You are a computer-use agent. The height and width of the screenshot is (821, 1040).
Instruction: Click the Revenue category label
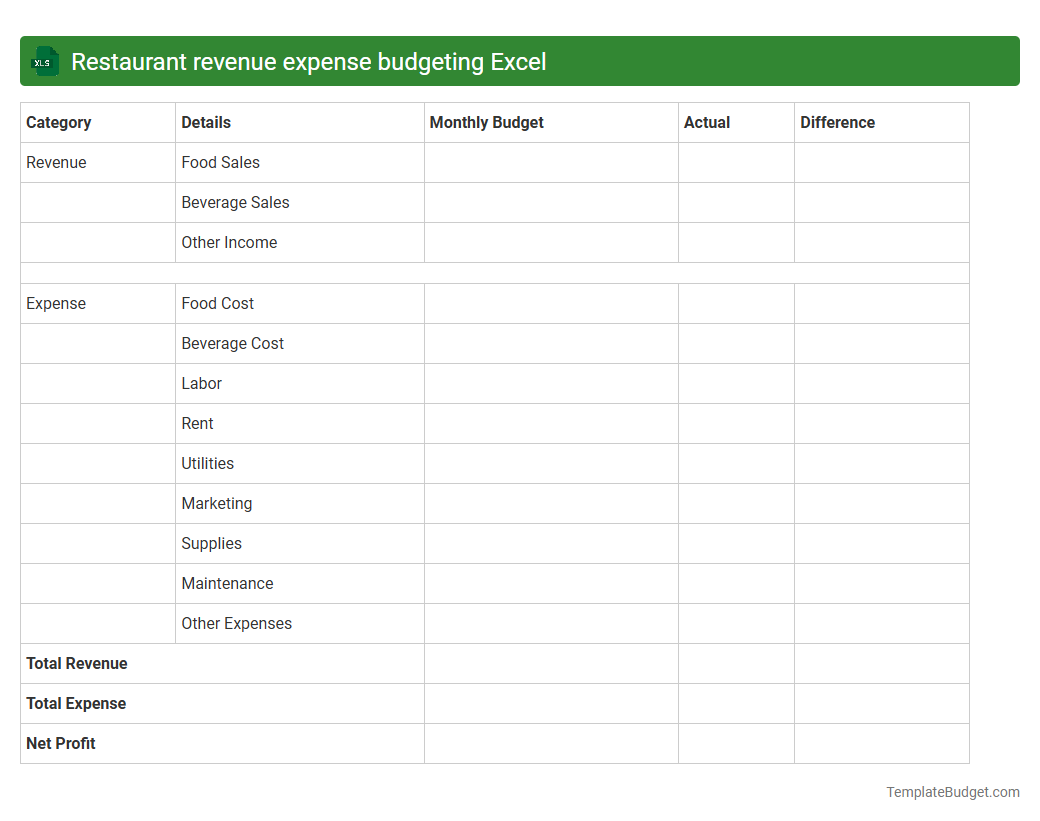(56, 162)
